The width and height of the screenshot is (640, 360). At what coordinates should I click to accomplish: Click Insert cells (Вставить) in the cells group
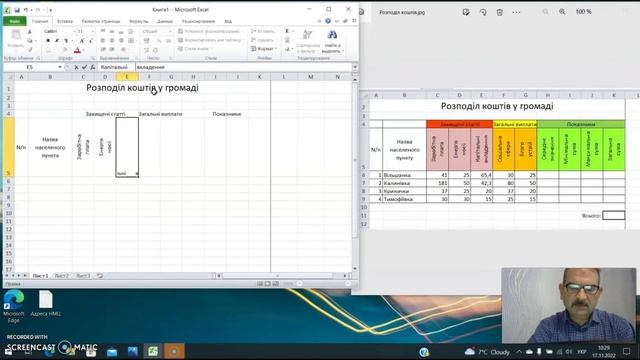[x=262, y=31]
